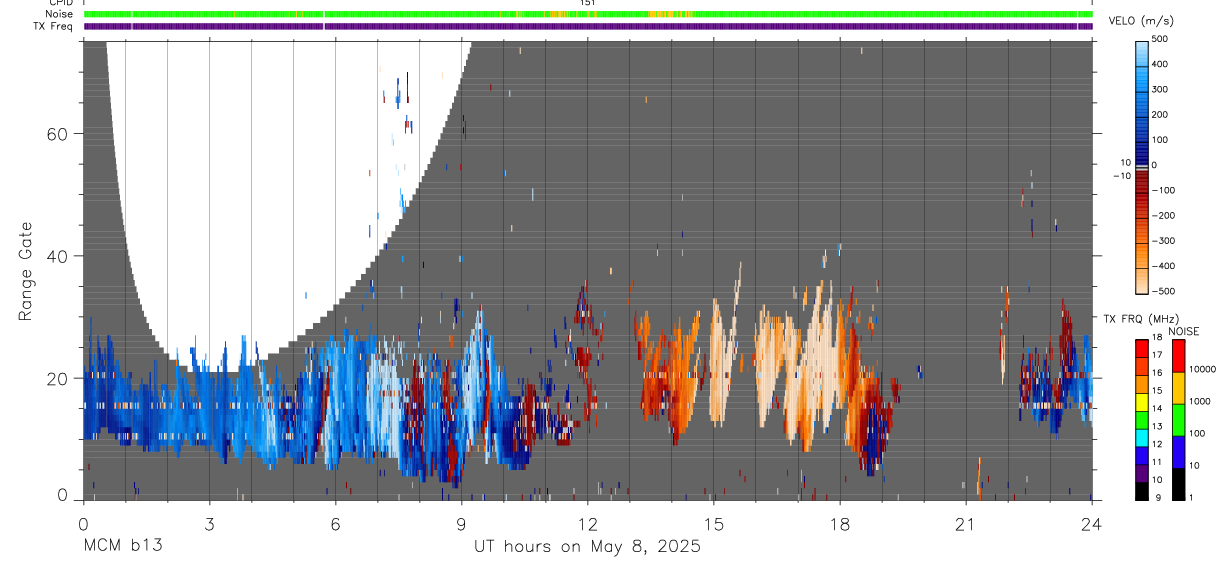The height and width of the screenshot is (567, 1228).
Task: Click the 'Range Gate' y-axis title
Action: tap(26, 271)
